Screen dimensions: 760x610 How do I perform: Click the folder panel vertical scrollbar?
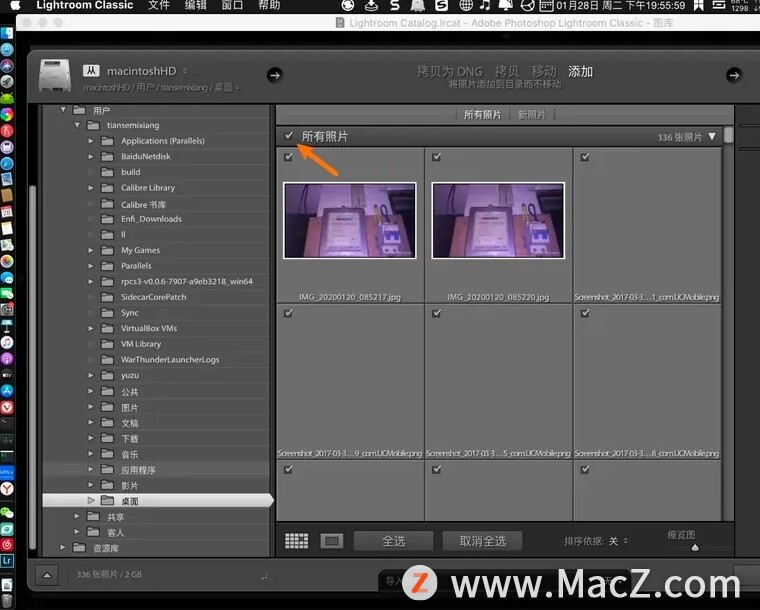click(x=33, y=368)
